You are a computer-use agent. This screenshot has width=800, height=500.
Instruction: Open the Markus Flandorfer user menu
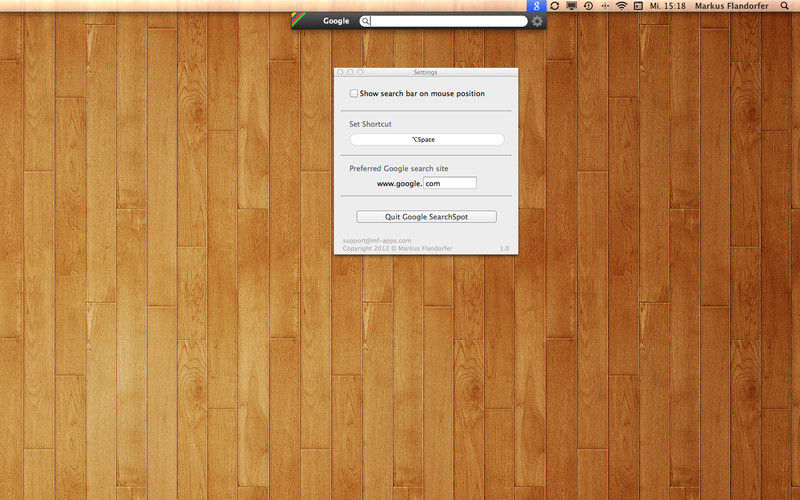pos(732,6)
